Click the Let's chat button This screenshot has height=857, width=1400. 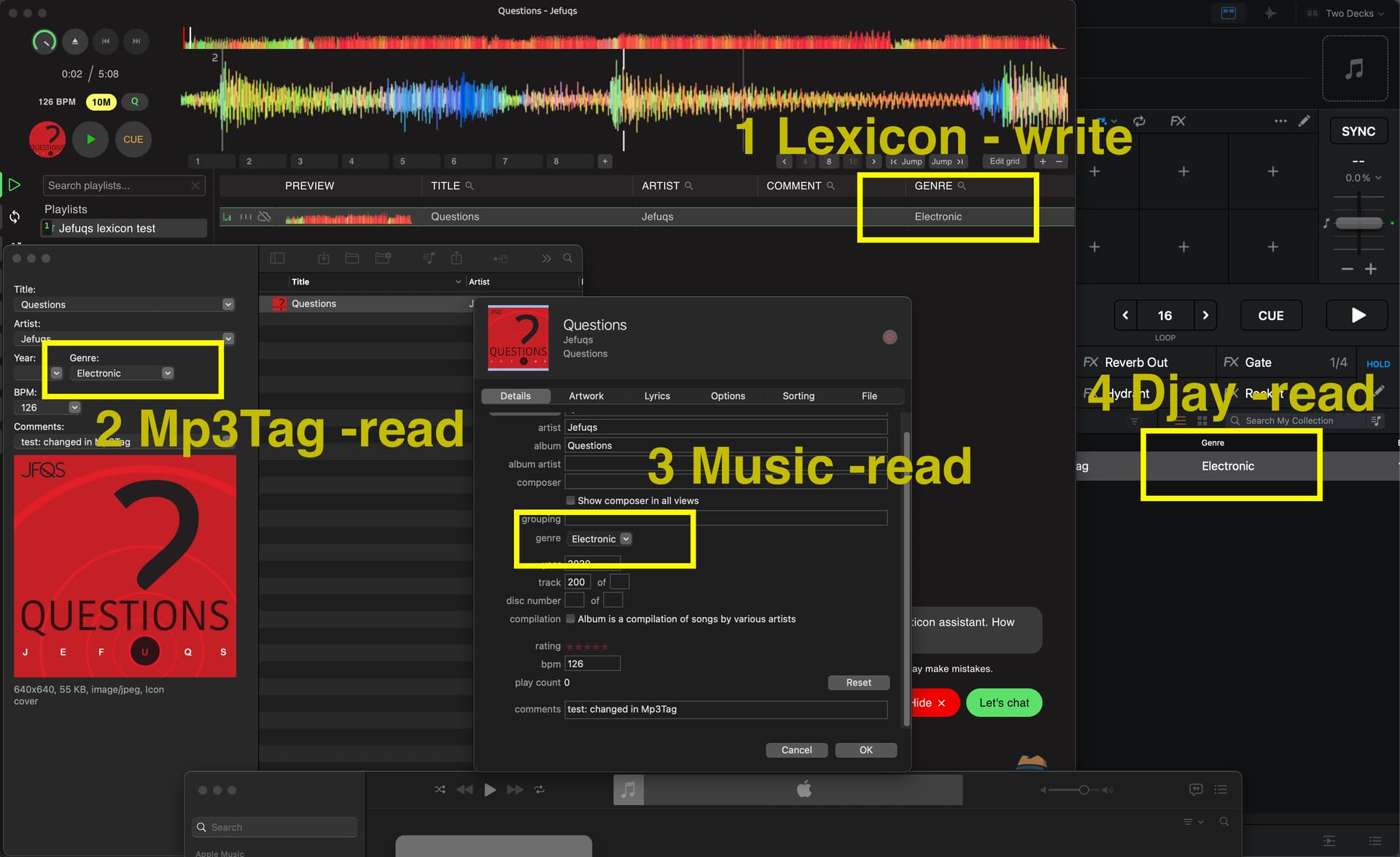pos(1003,703)
